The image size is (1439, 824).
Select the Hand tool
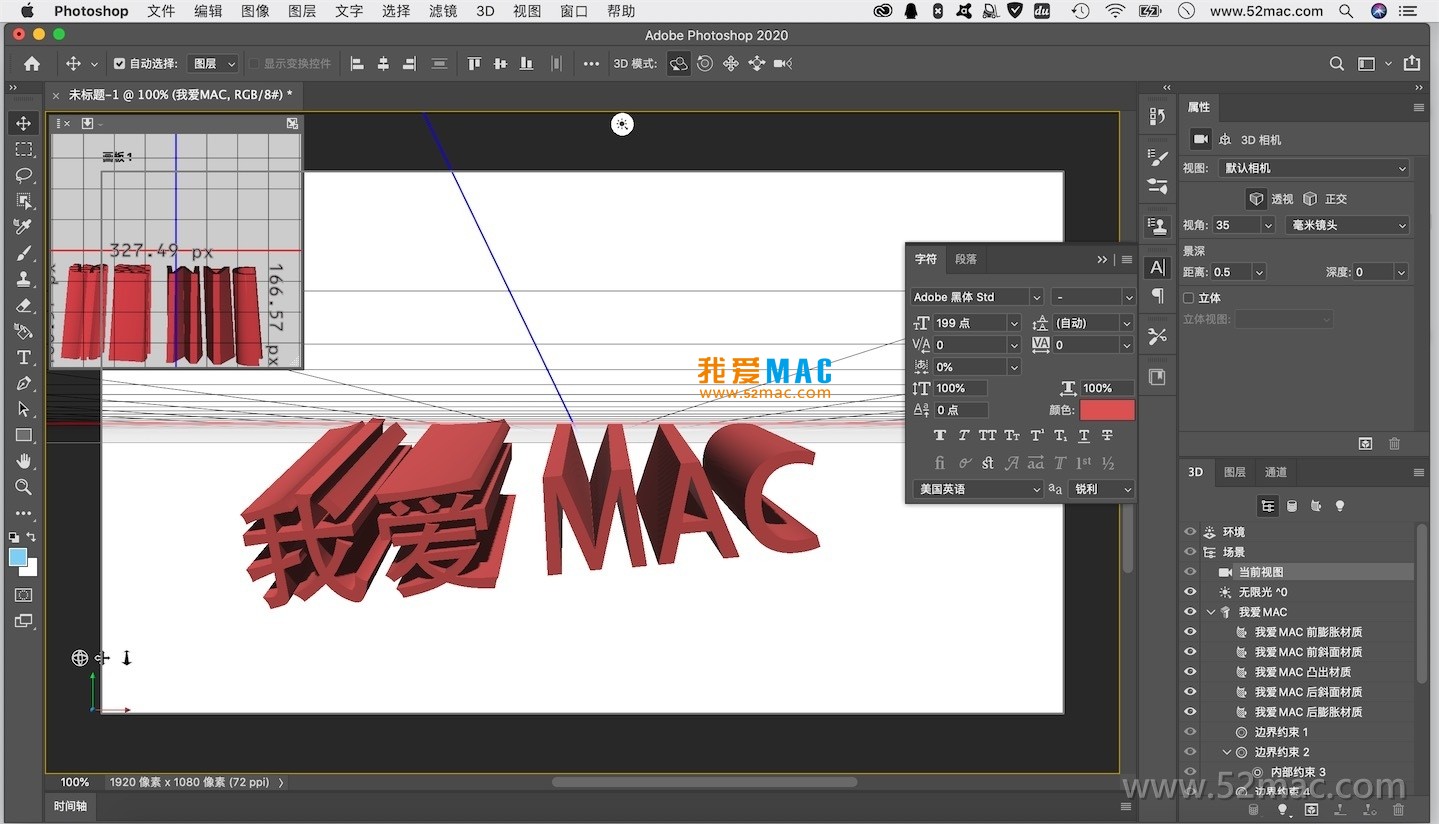coord(23,461)
